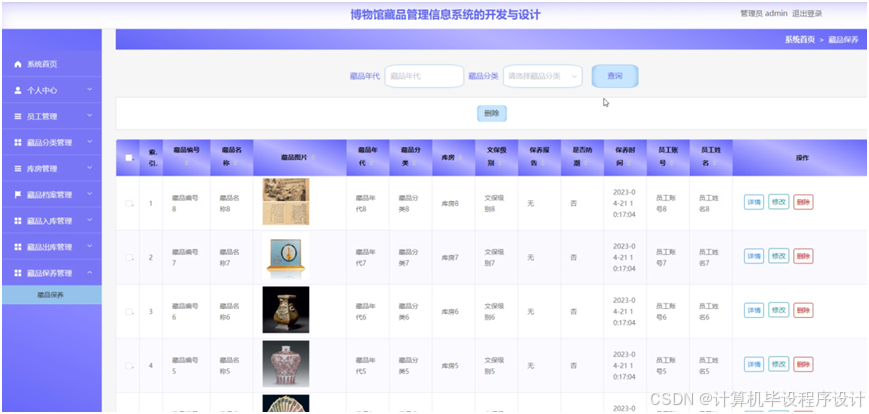This screenshot has width=869, height=414.
Task: Expand the 藏品分类管理 menu chevron
Action: (90, 142)
